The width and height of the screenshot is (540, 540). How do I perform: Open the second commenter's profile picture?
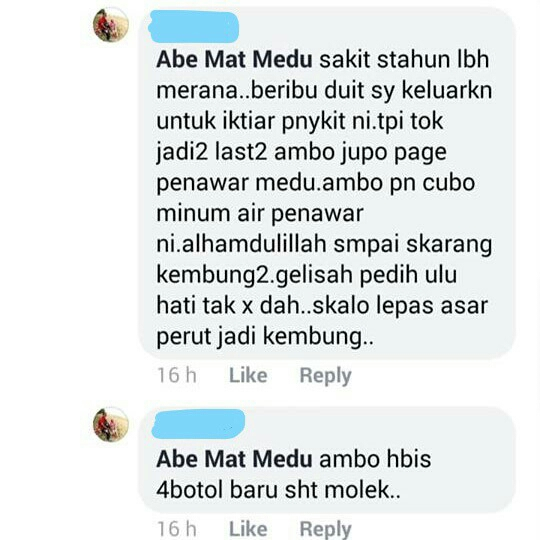(111, 424)
